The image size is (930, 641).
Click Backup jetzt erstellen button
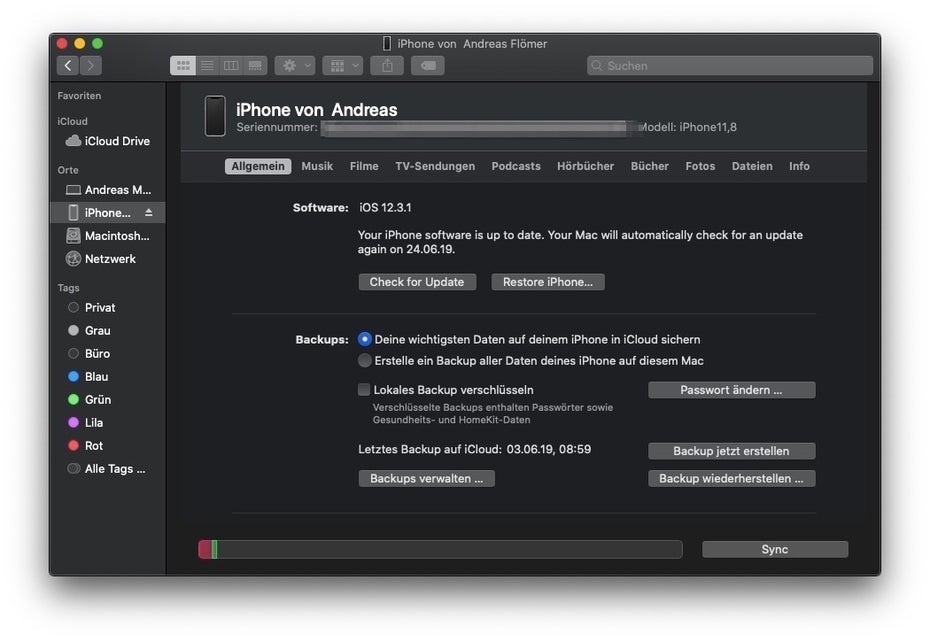click(x=731, y=451)
